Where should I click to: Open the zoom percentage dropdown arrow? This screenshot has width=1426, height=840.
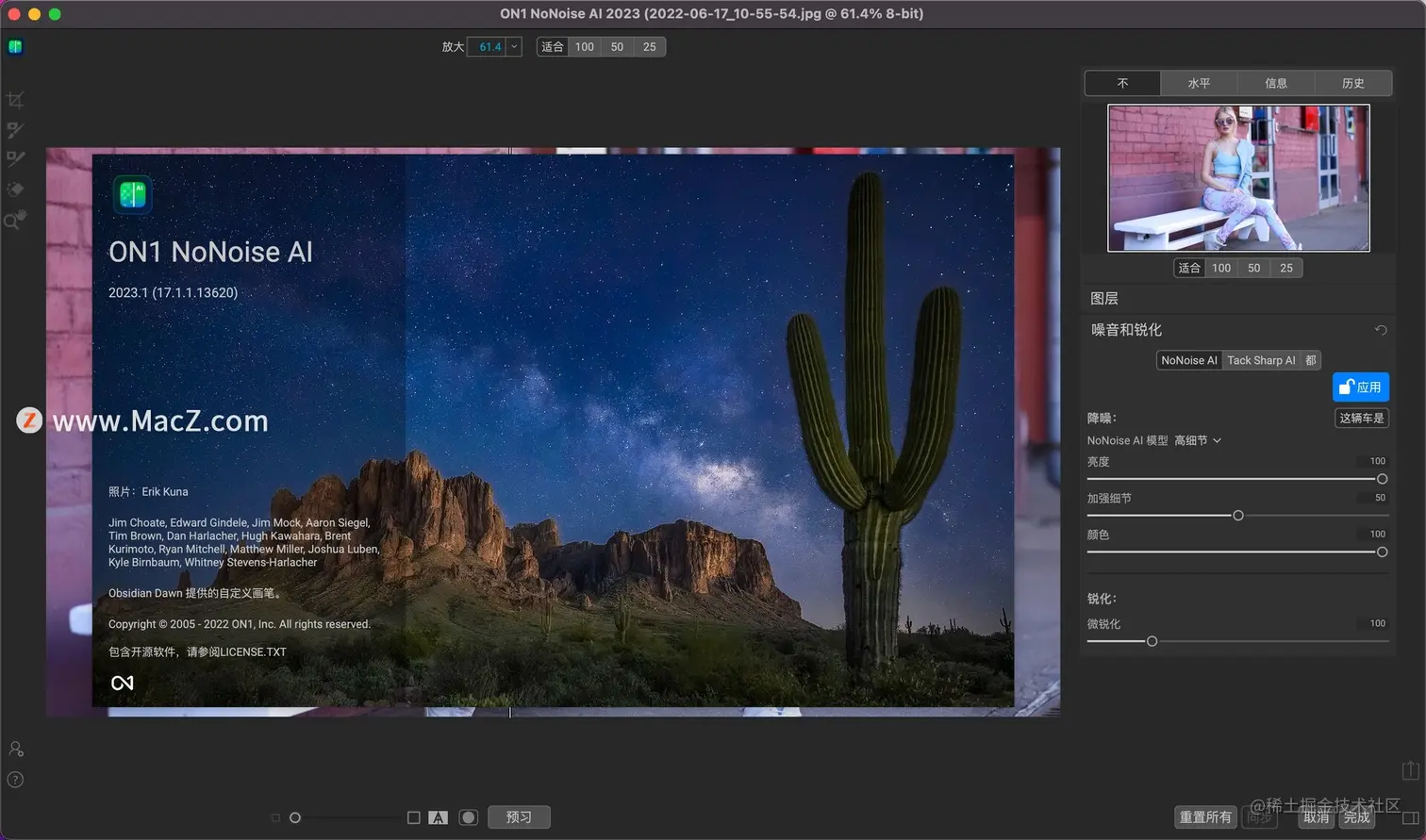point(514,47)
